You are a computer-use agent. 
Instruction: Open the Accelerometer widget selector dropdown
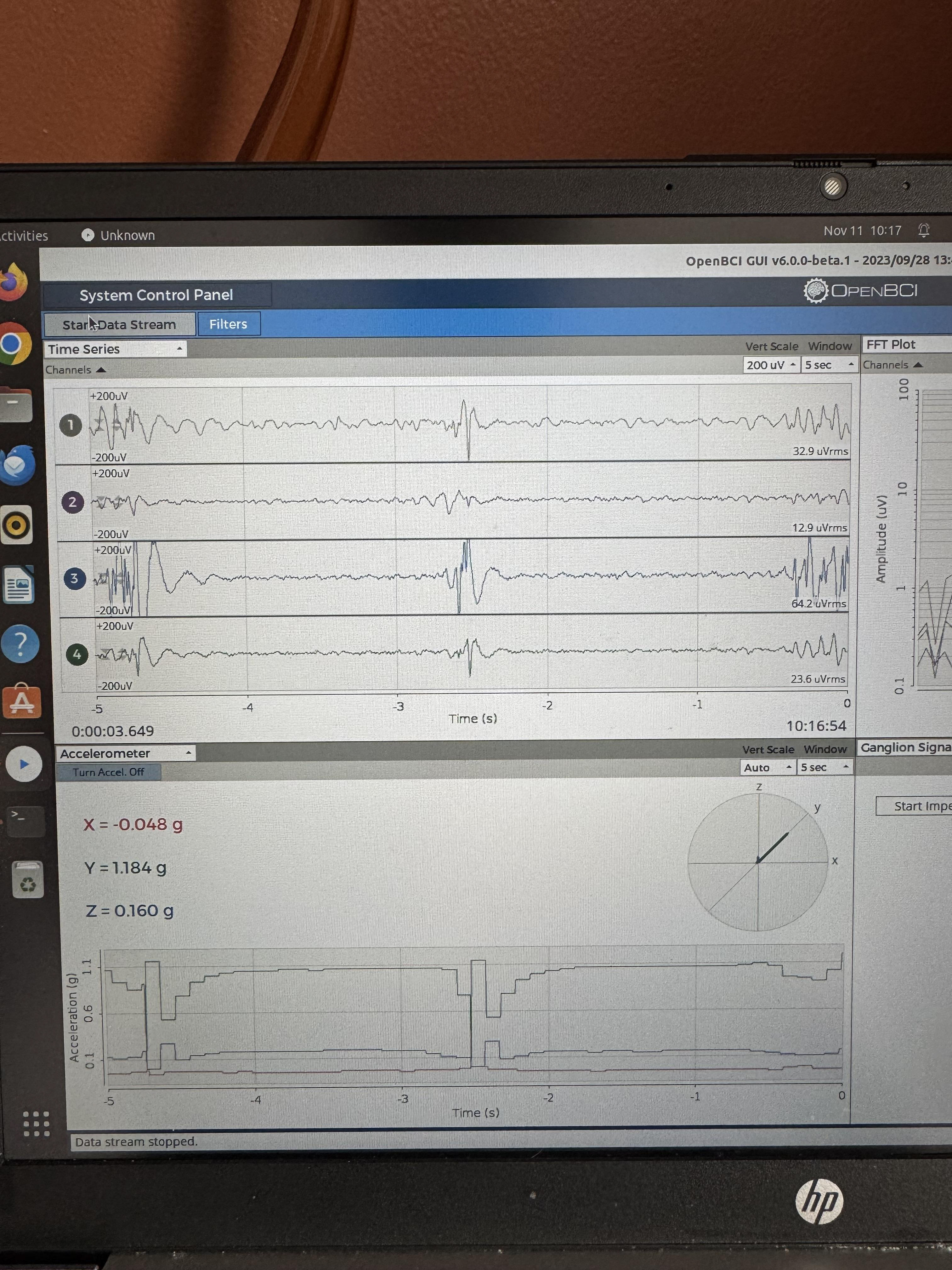[125, 753]
